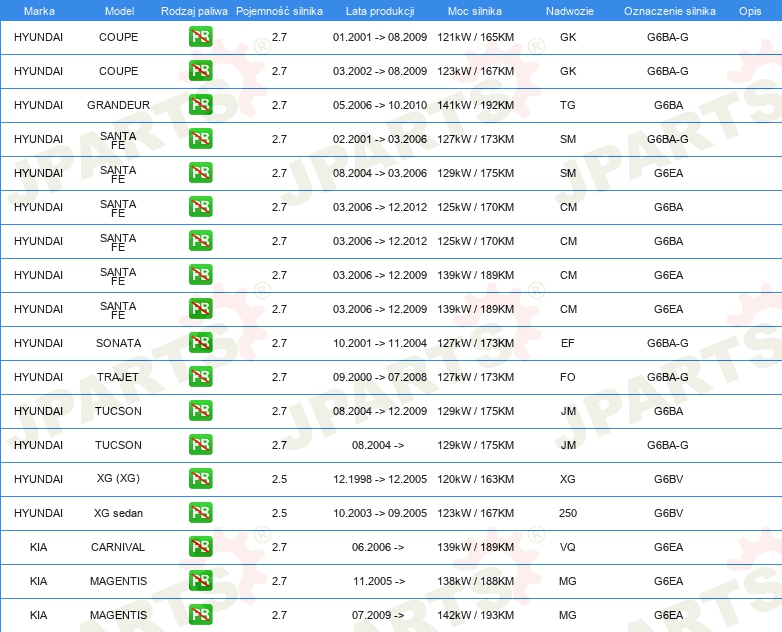Click the 06.2006 -> production cell

coord(378,547)
